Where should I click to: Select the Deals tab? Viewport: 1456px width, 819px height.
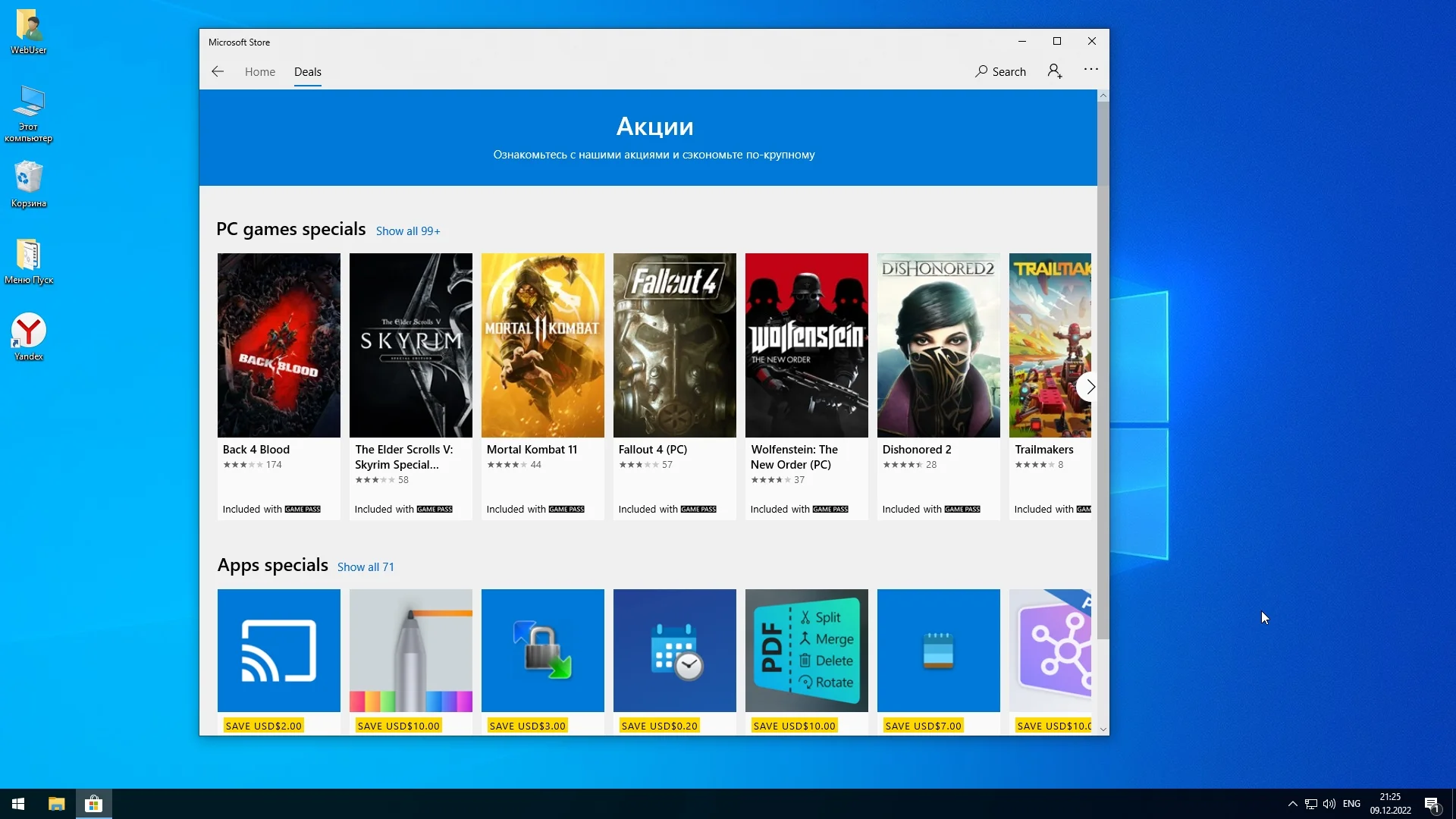pos(307,72)
